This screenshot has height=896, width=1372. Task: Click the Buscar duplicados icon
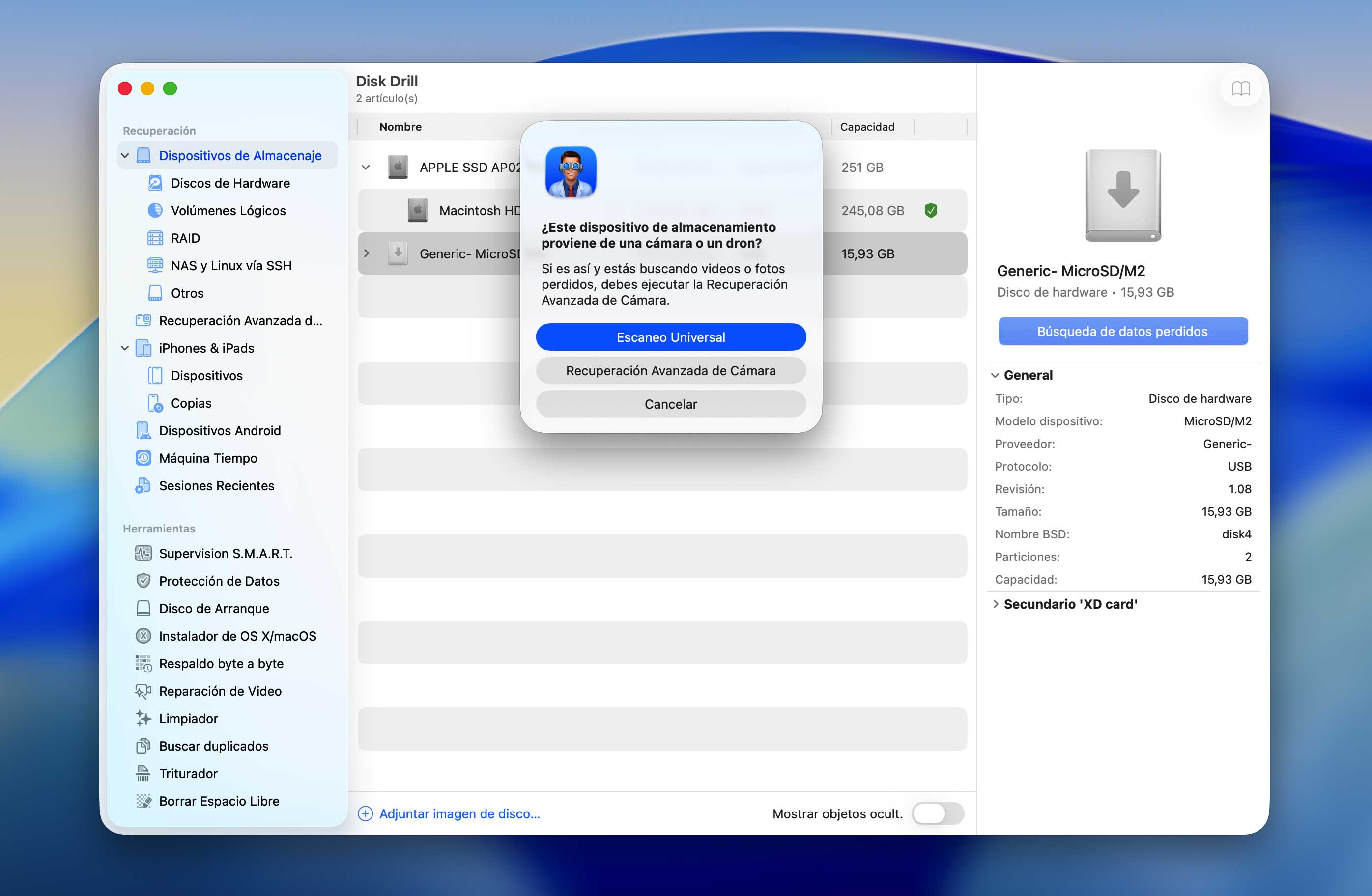tap(143, 746)
